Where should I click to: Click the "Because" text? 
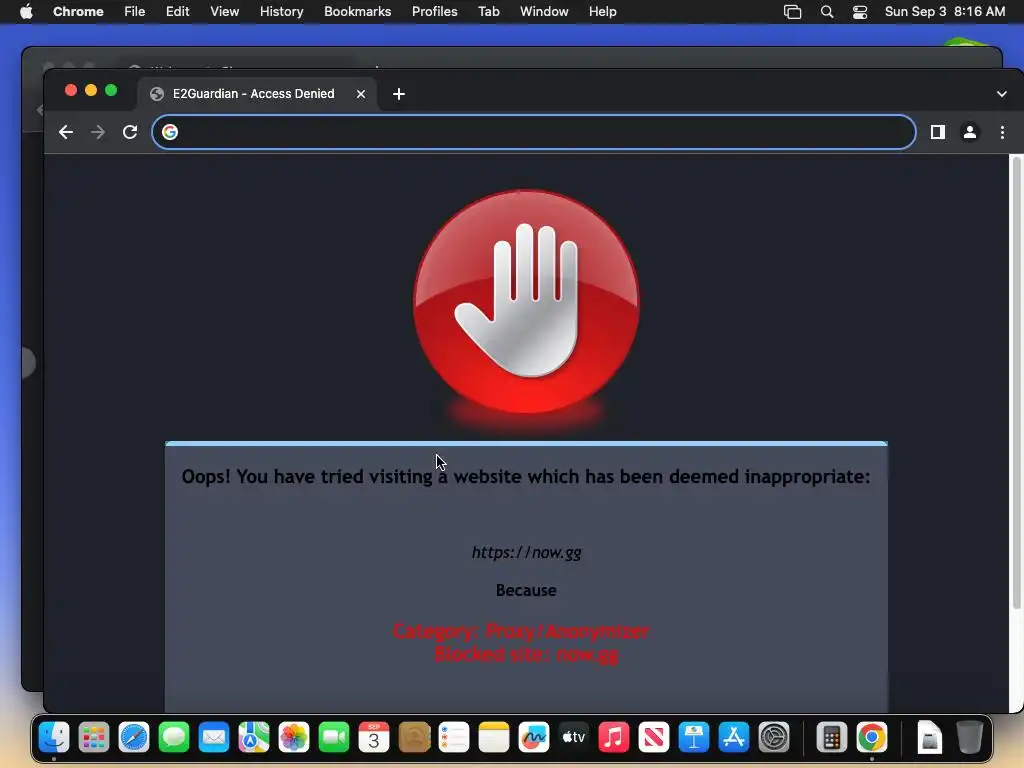[526, 590]
